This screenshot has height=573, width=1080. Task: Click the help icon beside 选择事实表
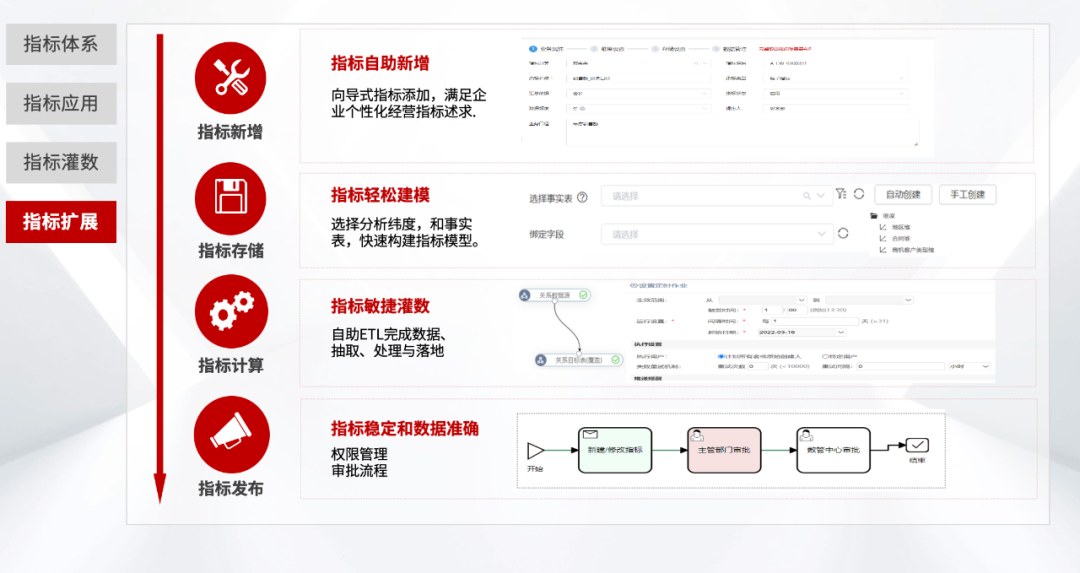[x=583, y=198]
